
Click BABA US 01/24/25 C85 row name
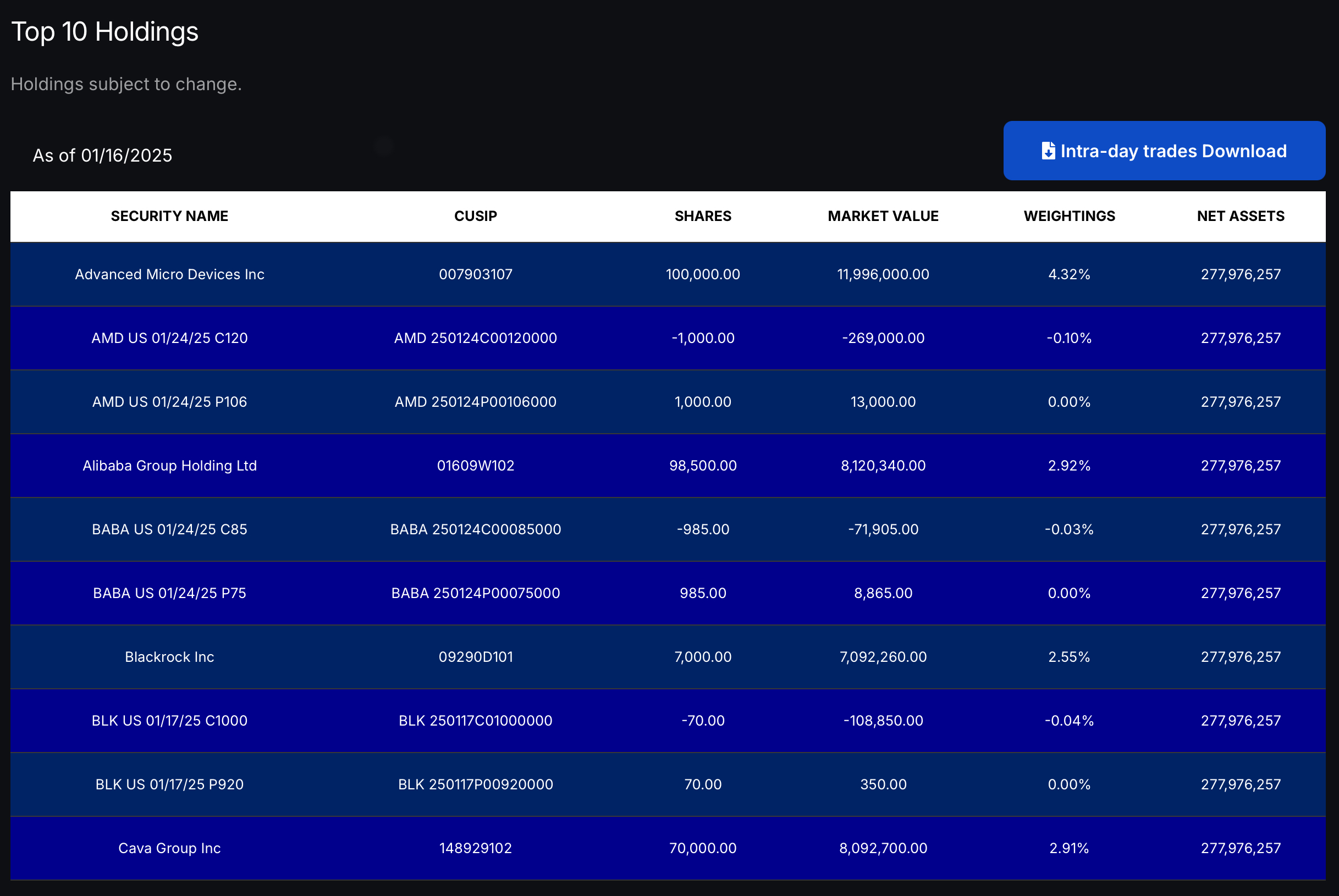[169, 529]
